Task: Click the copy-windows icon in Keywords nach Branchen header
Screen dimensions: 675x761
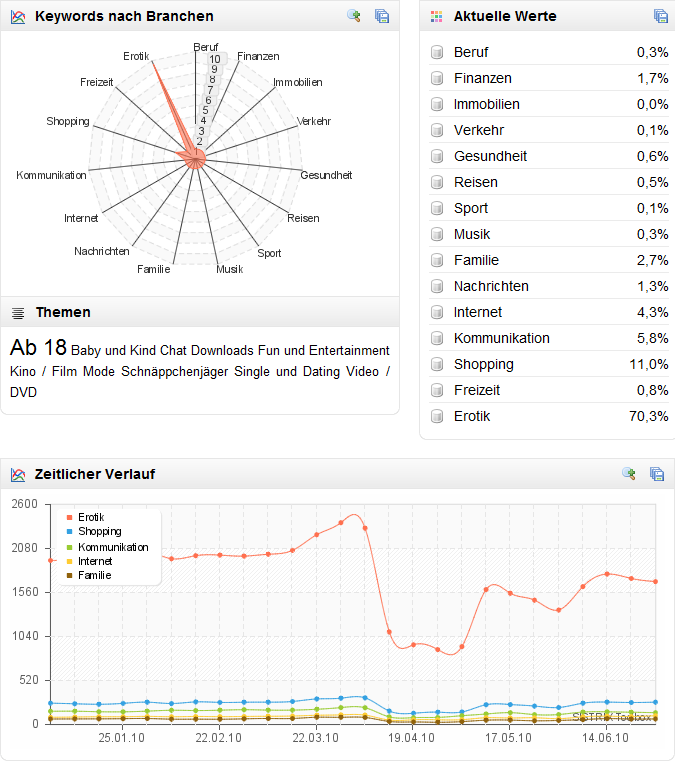Action: pyautogui.click(x=381, y=15)
